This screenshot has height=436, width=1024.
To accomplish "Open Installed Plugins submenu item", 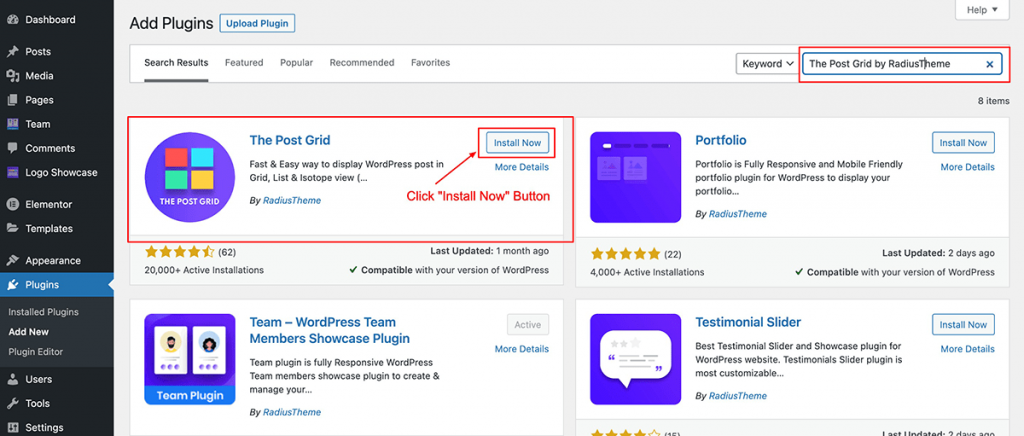I will click(43, 312).
